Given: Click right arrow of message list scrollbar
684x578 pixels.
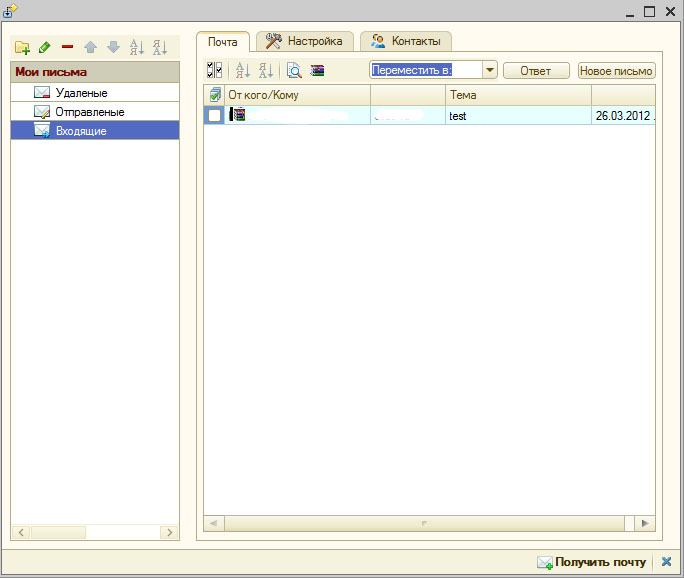Looking at the screenshot, I should pos(645,523).
